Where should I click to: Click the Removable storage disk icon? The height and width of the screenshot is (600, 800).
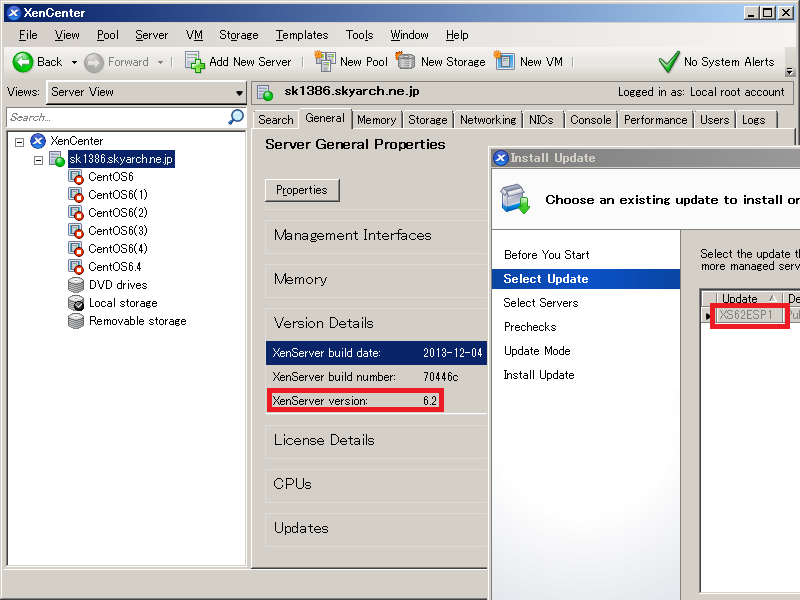pos(76,321)
